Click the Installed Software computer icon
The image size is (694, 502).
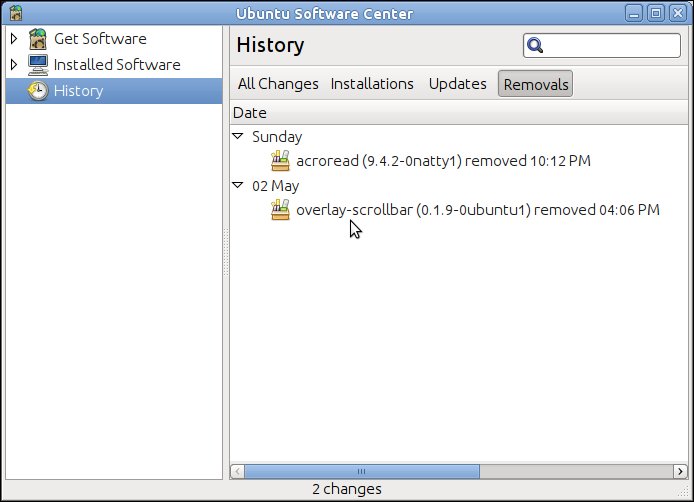[x=38, y=65]
